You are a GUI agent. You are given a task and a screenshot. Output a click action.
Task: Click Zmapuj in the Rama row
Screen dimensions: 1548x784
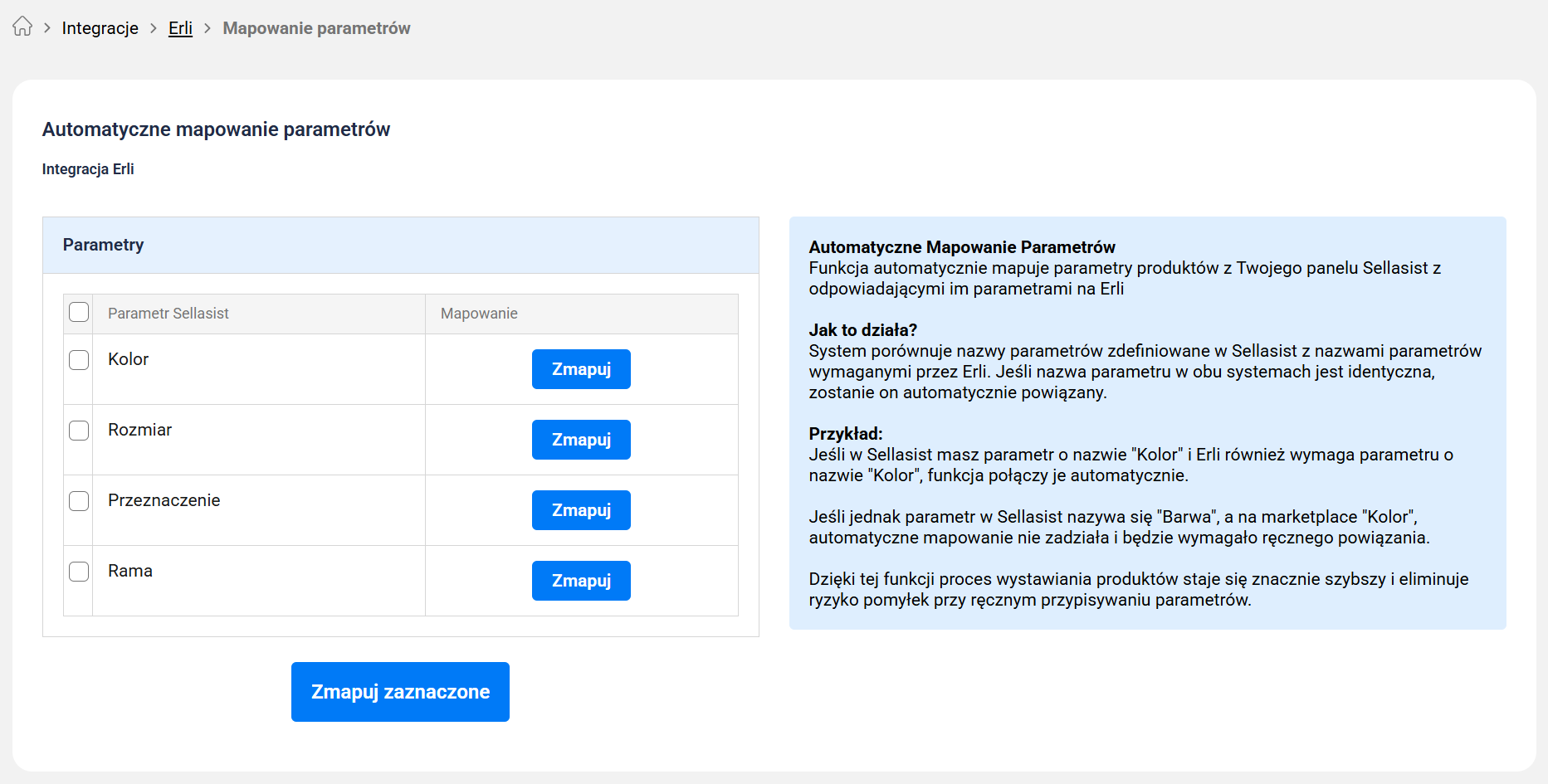point(581,581)
